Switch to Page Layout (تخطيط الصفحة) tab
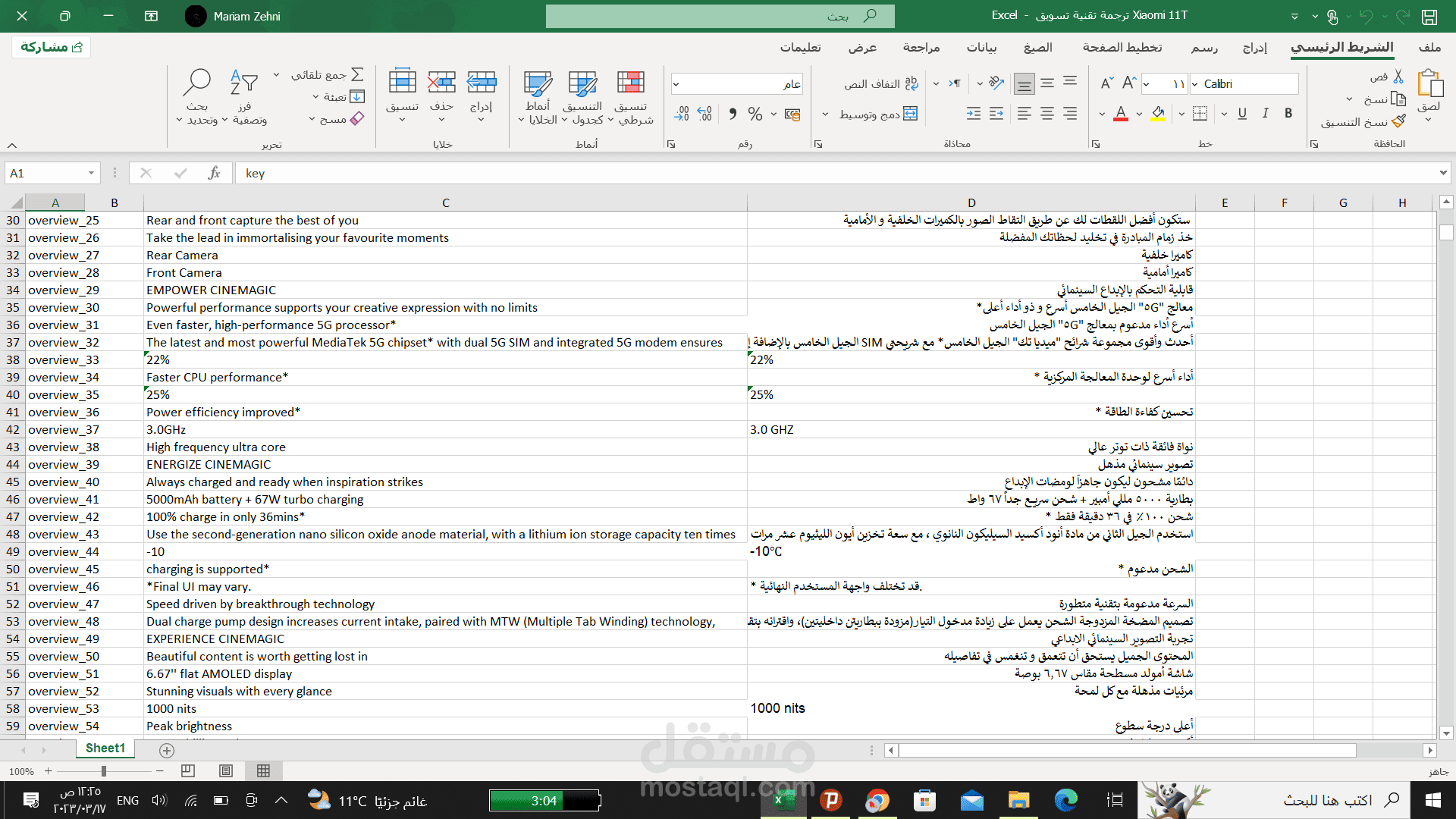 (x=1122, y=48)
